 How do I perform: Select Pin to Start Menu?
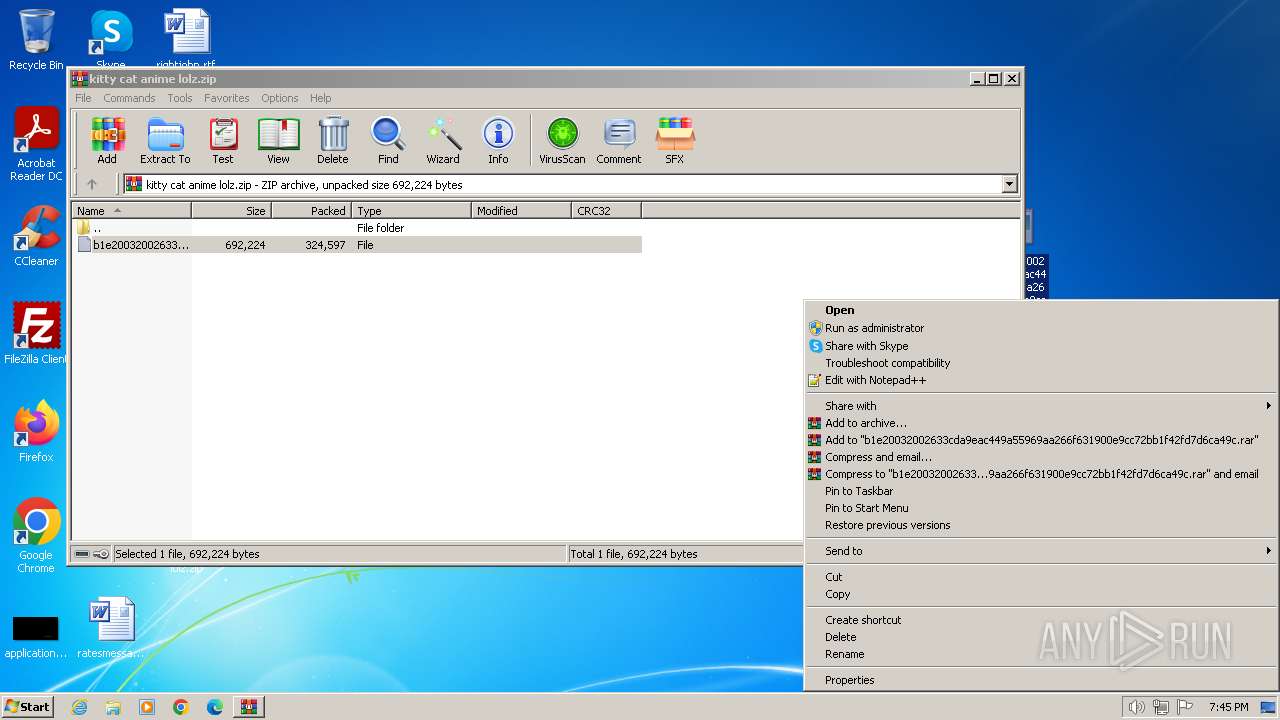[x=1040, y=508]
